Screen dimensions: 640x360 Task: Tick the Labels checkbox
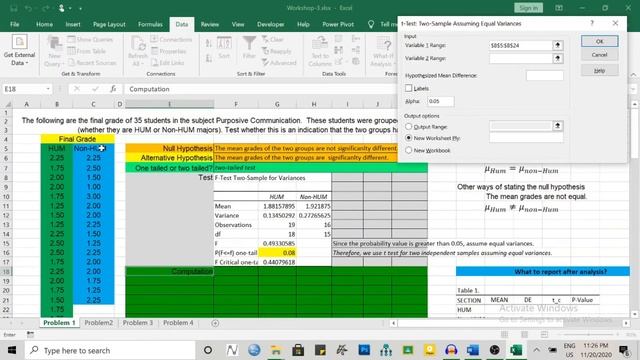[409, 88]
